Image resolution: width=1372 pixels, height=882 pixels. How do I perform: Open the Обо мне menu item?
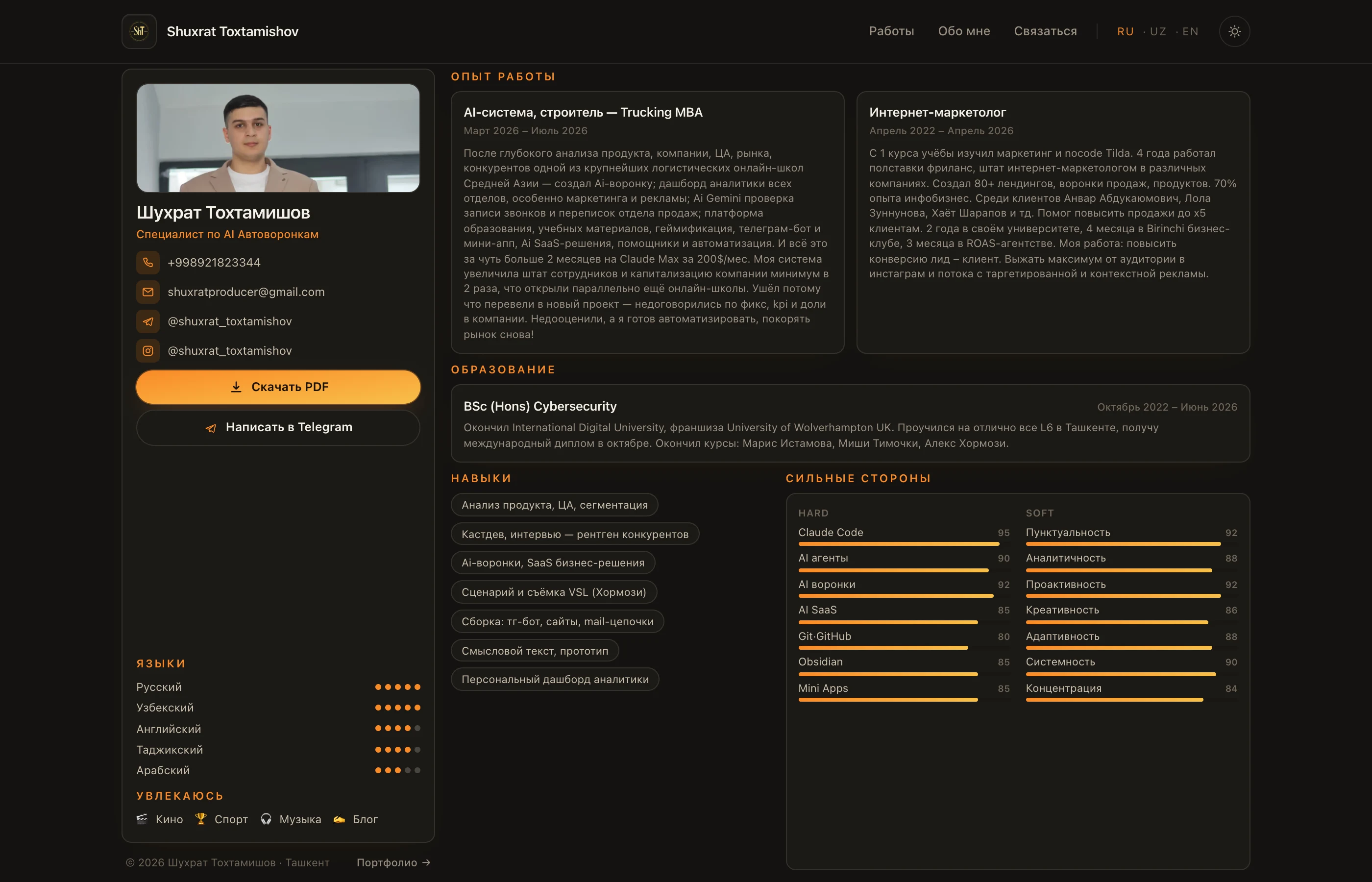click(964, 31)
